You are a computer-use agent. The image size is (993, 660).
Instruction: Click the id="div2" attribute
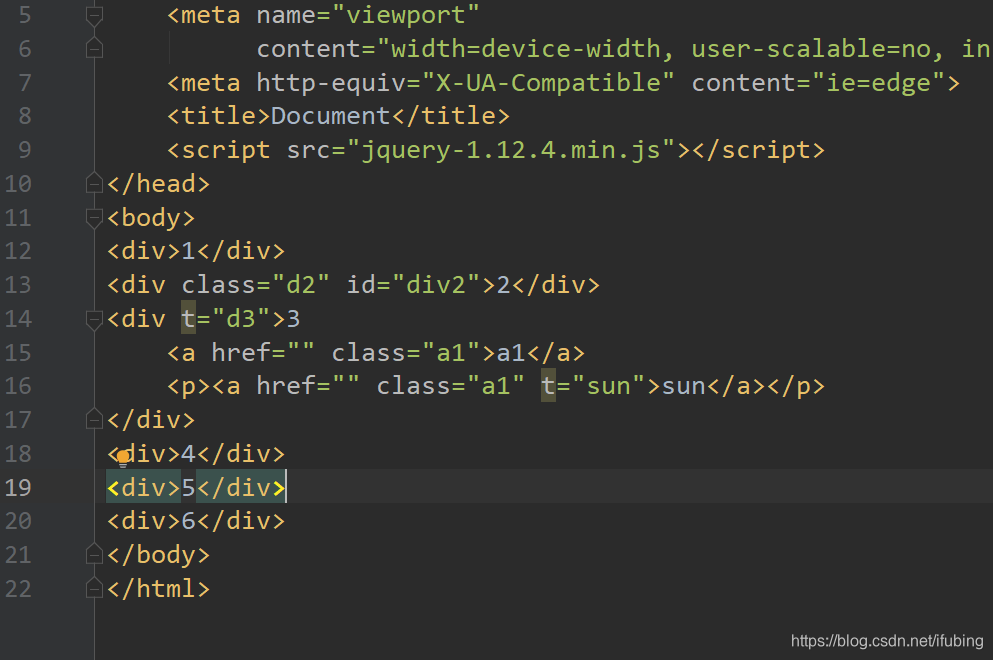coord(414,285)
